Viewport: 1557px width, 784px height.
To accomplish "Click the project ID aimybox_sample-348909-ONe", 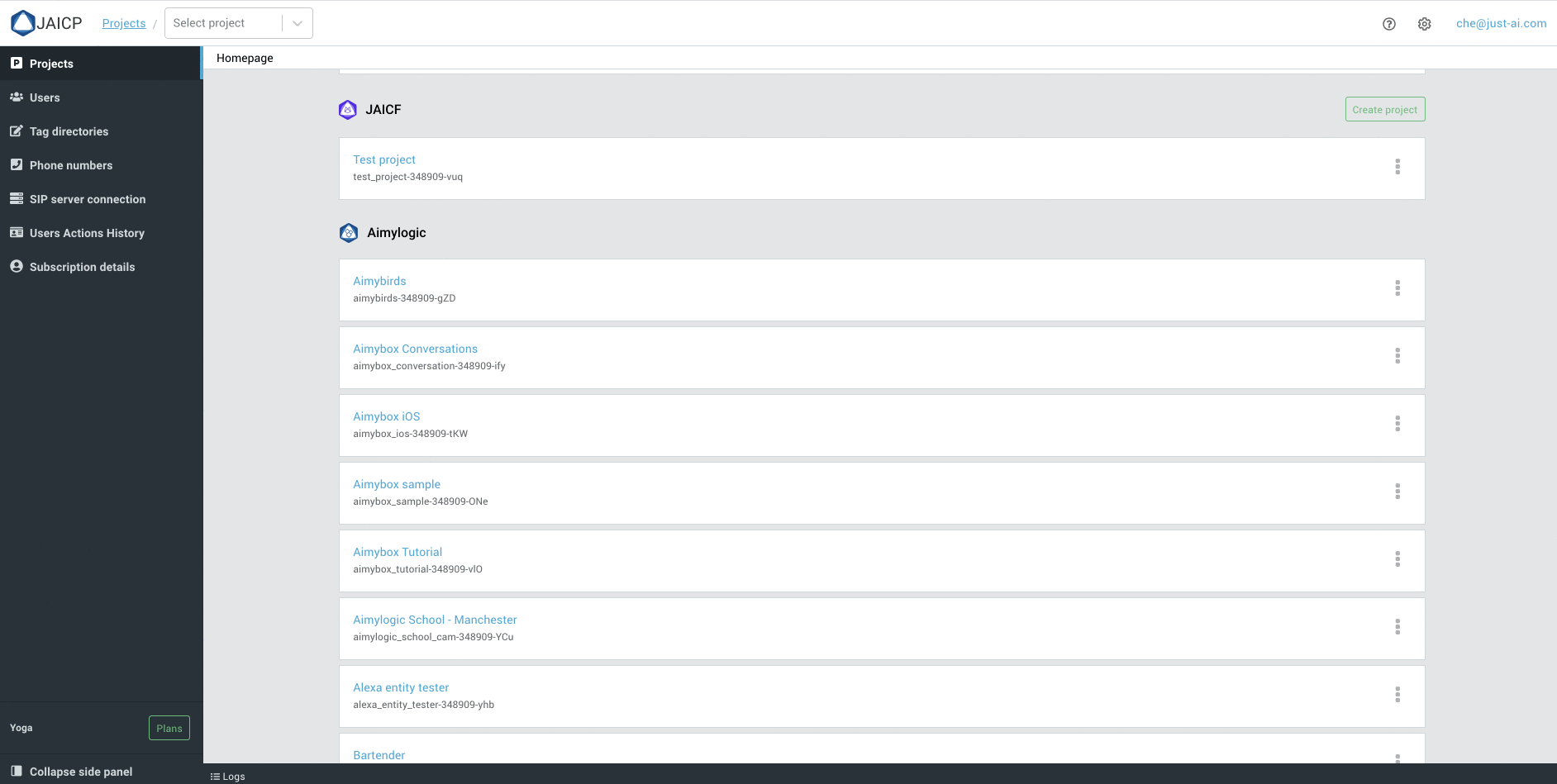I will pyautogui.click(x=420, y=501).
